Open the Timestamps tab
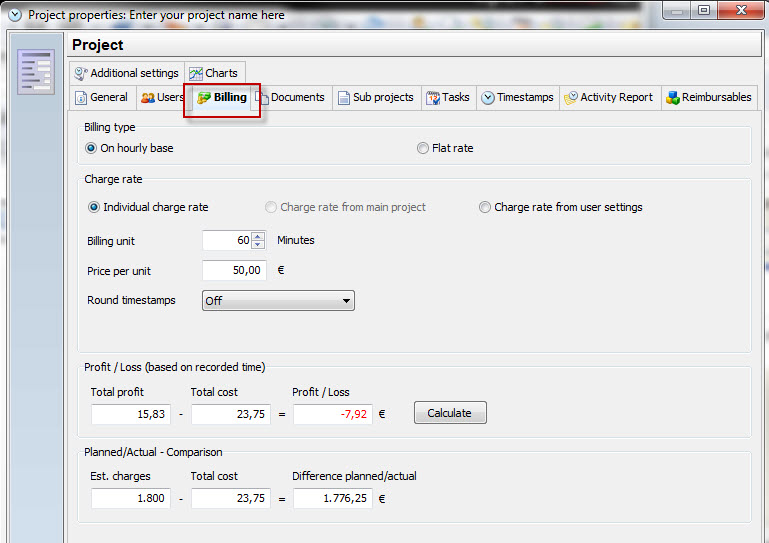 pyautogui.click(x=517, y=98)
